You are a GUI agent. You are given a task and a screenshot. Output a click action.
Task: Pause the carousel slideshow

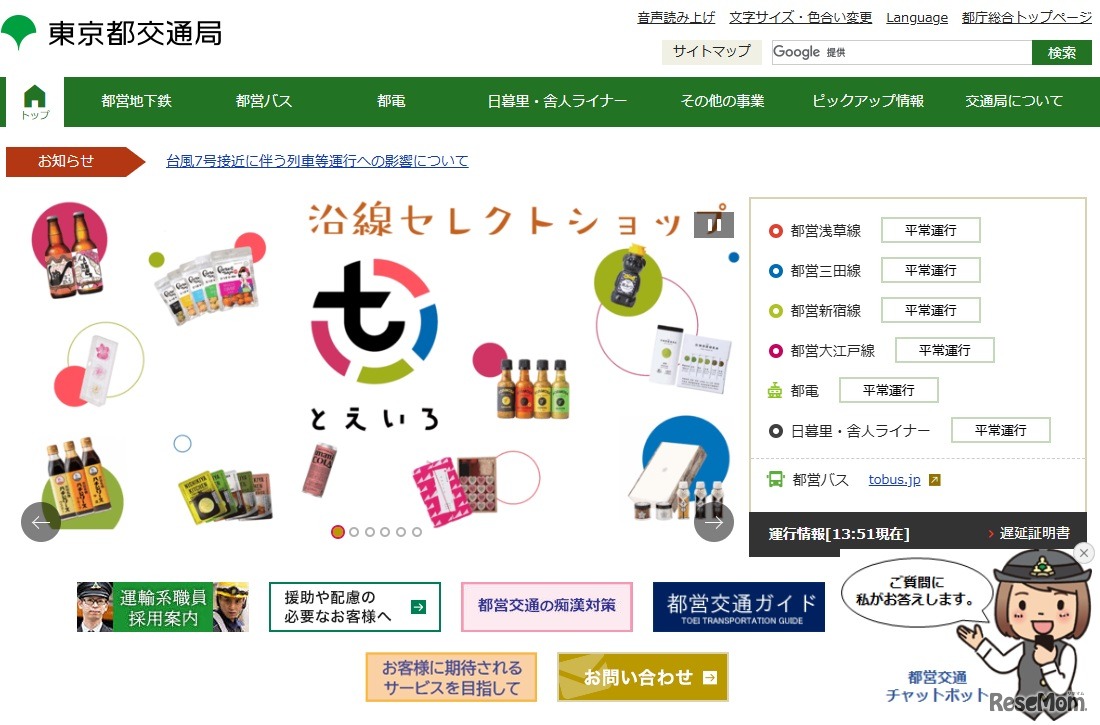tap(713, 225)
